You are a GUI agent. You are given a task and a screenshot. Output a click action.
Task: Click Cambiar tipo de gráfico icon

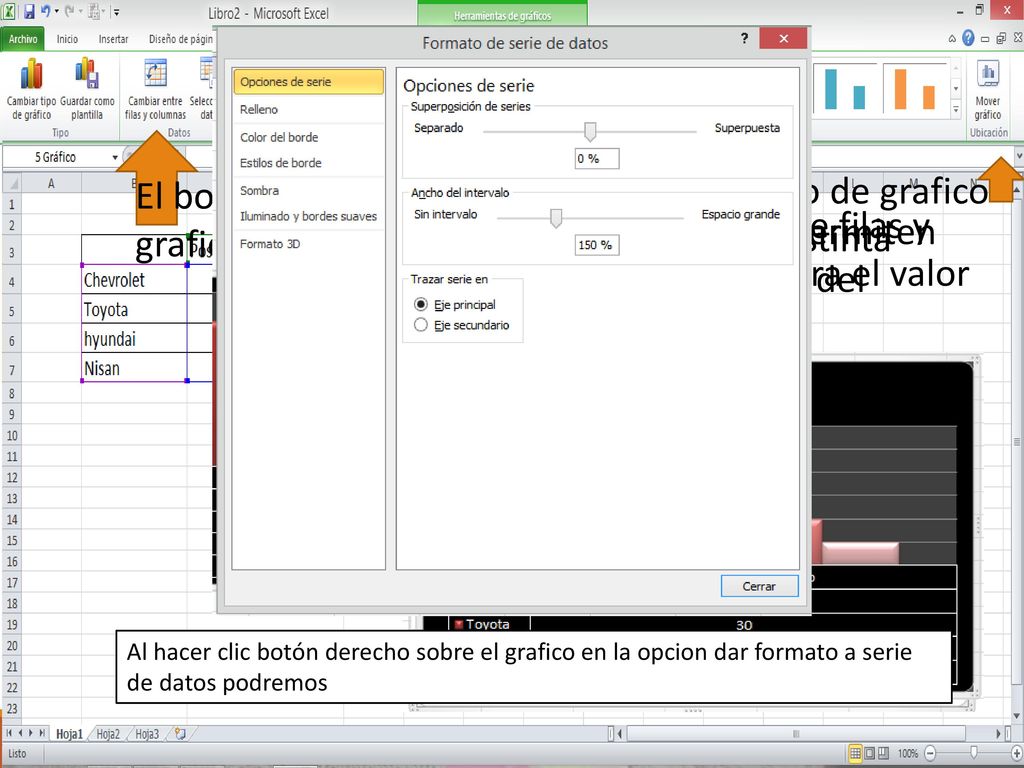pos(31,73)
